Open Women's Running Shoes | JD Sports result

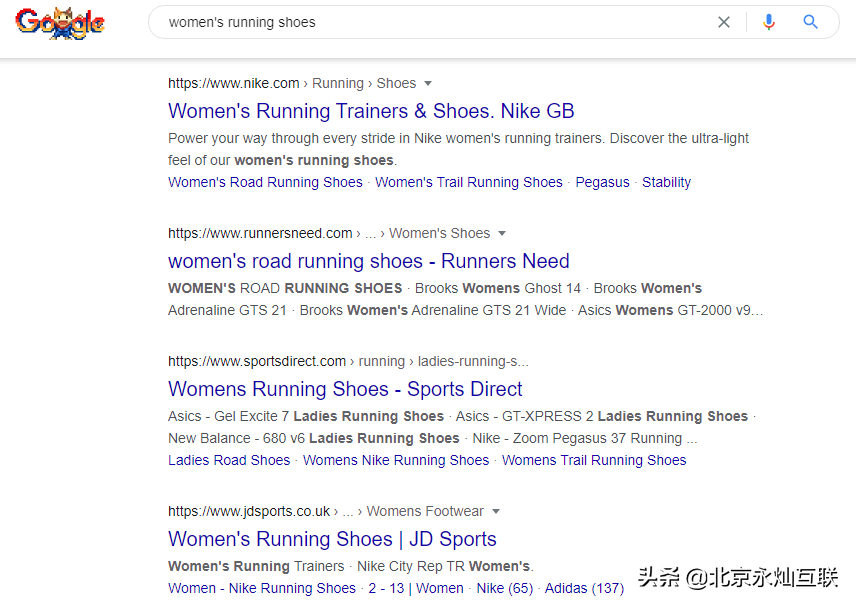click(x=332, y=539)
